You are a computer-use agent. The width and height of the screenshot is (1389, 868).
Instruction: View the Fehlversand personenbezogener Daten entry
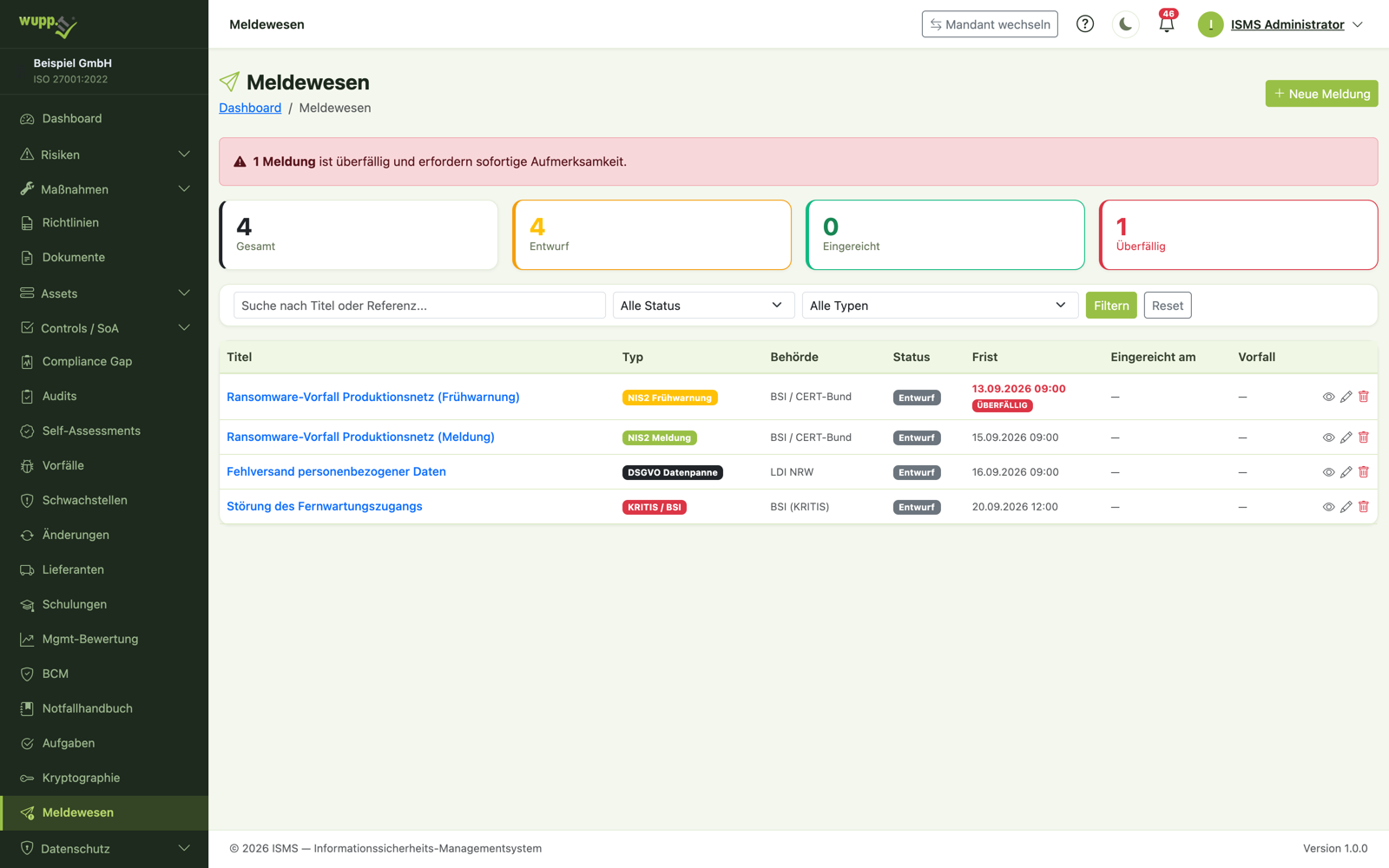click(1328, 472)
